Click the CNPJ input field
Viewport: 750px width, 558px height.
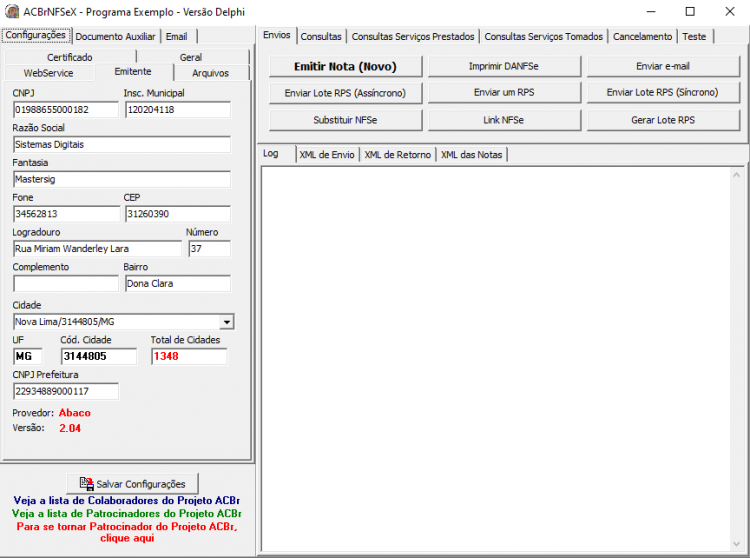[66, 109]
